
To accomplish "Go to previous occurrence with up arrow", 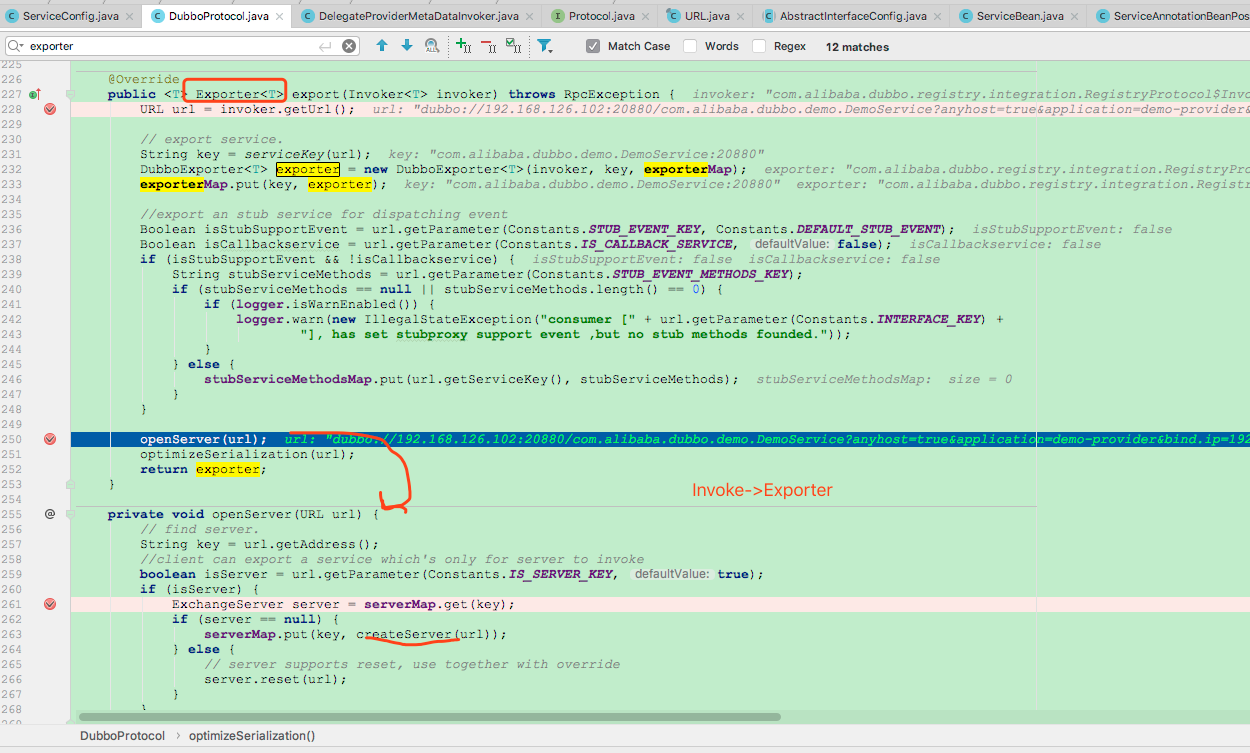I will click(x=382, y=46).
